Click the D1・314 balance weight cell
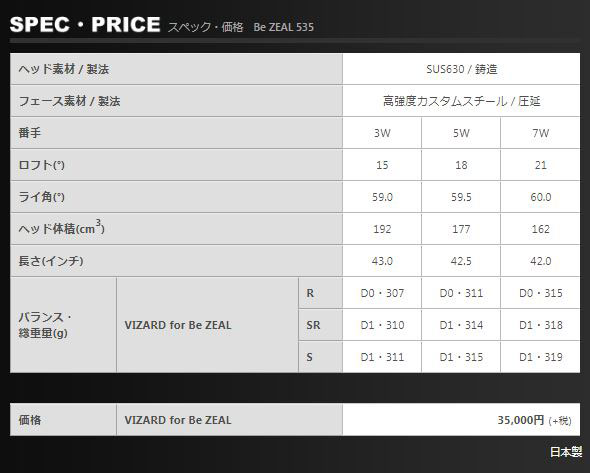 point(461,325)
